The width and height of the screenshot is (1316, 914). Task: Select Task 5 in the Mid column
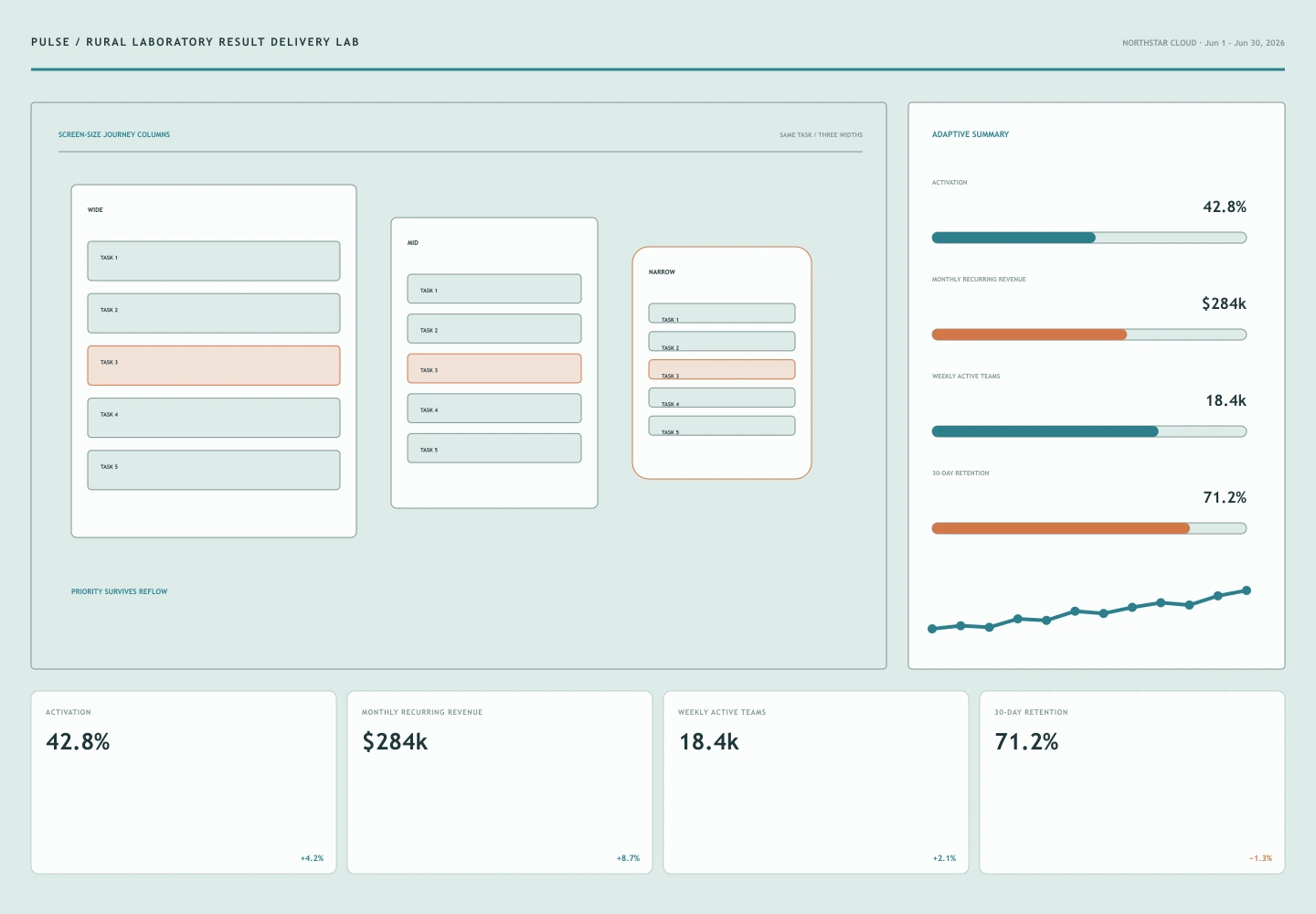(494, 448)
